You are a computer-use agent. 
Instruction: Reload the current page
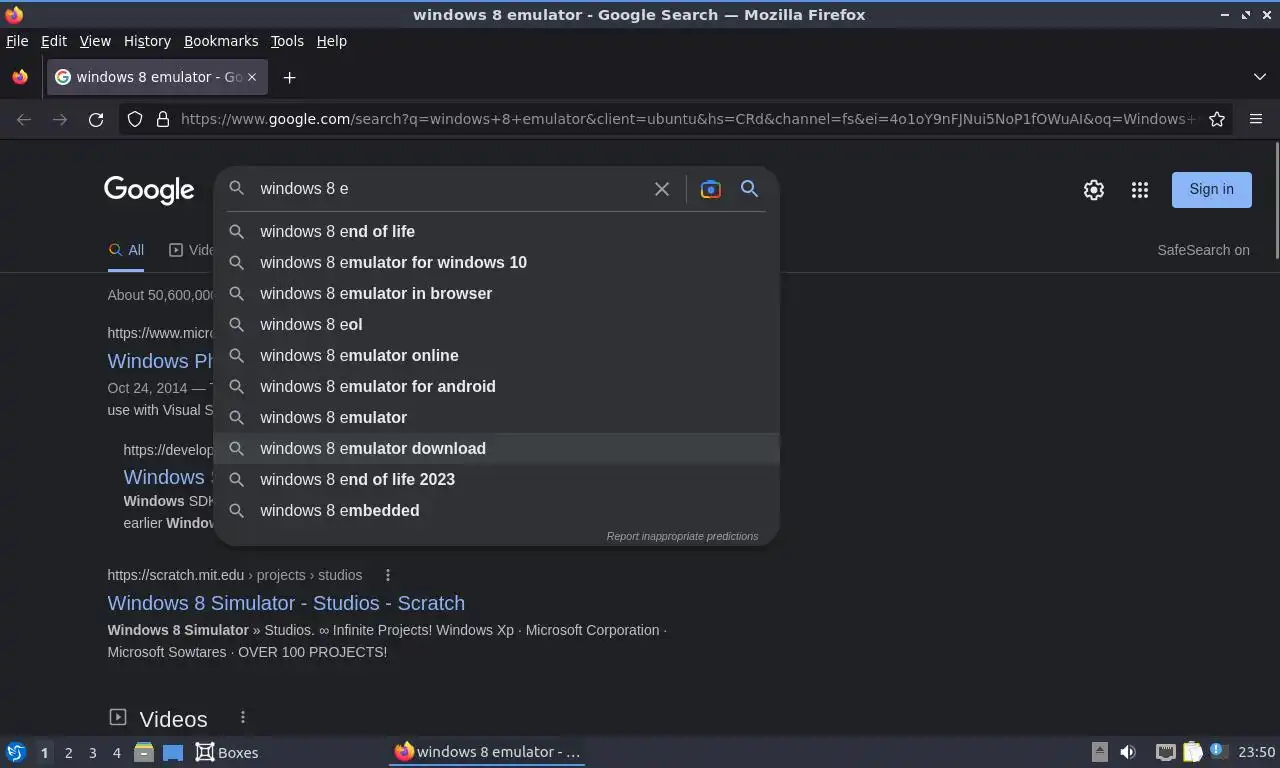point(96,119)
